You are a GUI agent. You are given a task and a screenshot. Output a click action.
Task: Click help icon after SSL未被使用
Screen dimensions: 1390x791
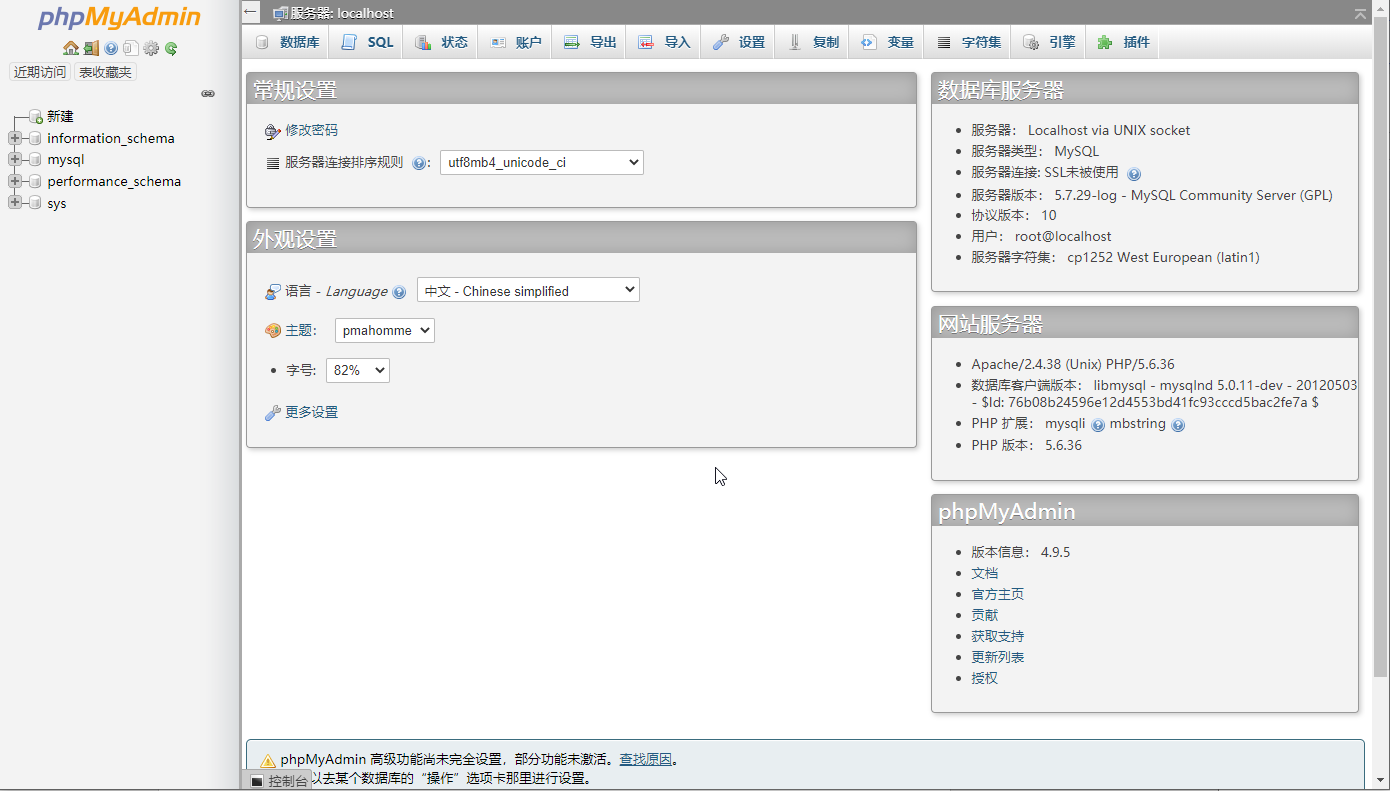pyautogui.click(x=1134, y=174)
